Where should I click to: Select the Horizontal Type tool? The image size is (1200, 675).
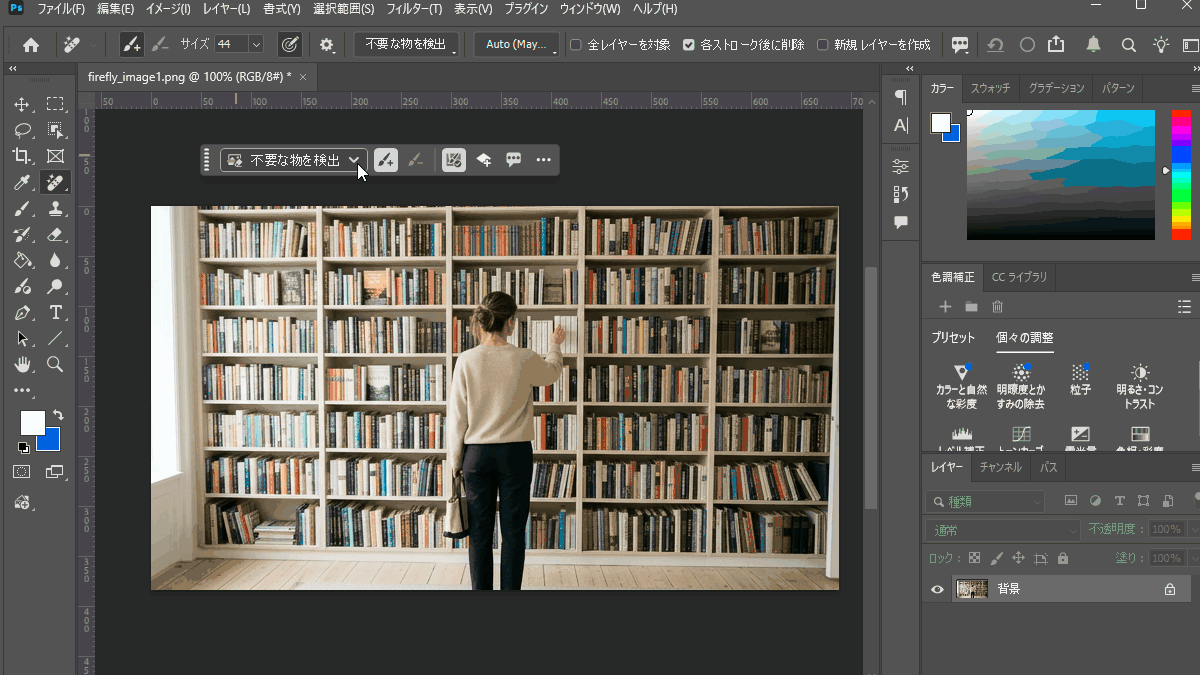pos(55,313)
